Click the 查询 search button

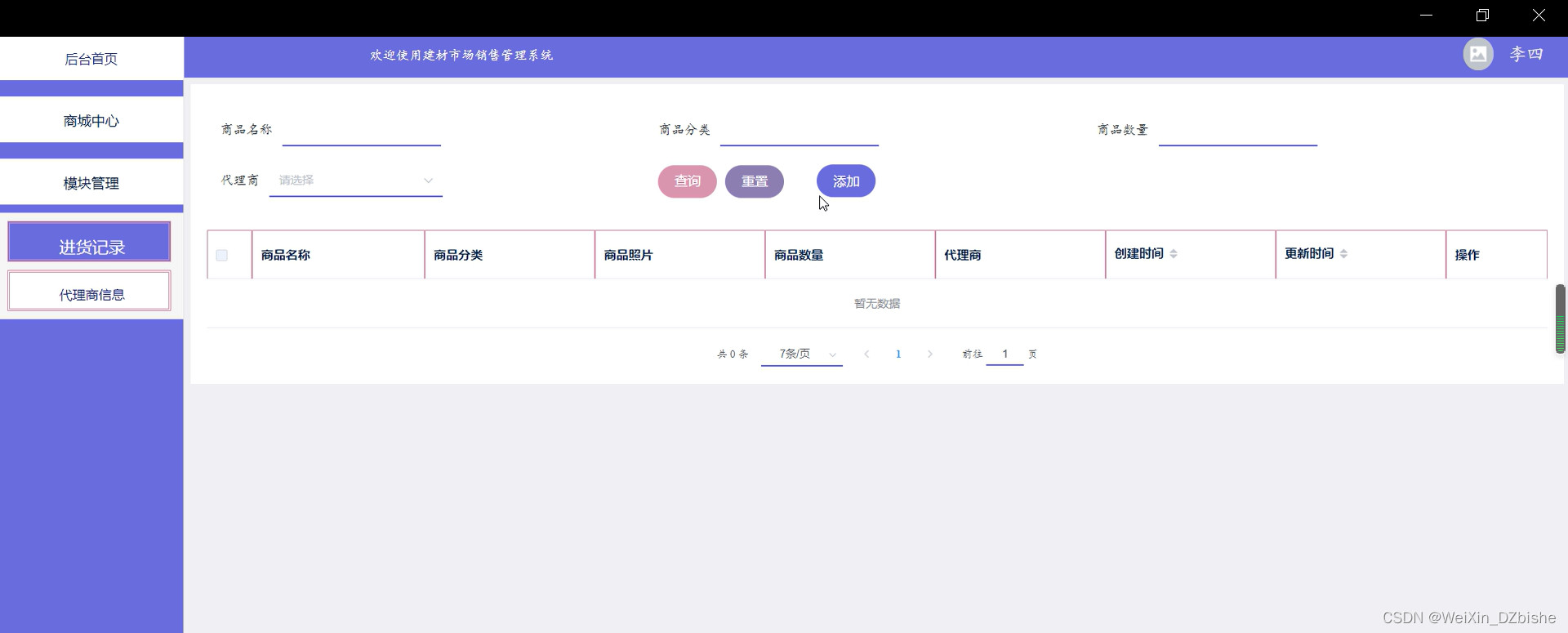[687, 181]
